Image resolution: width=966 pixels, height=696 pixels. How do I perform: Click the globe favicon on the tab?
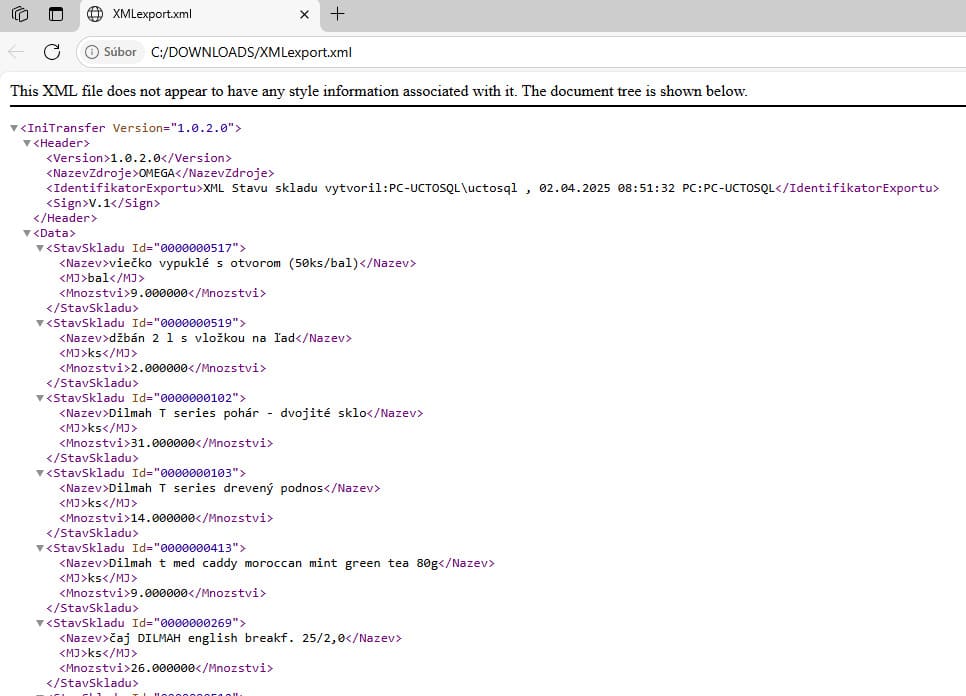coord(95,14)
